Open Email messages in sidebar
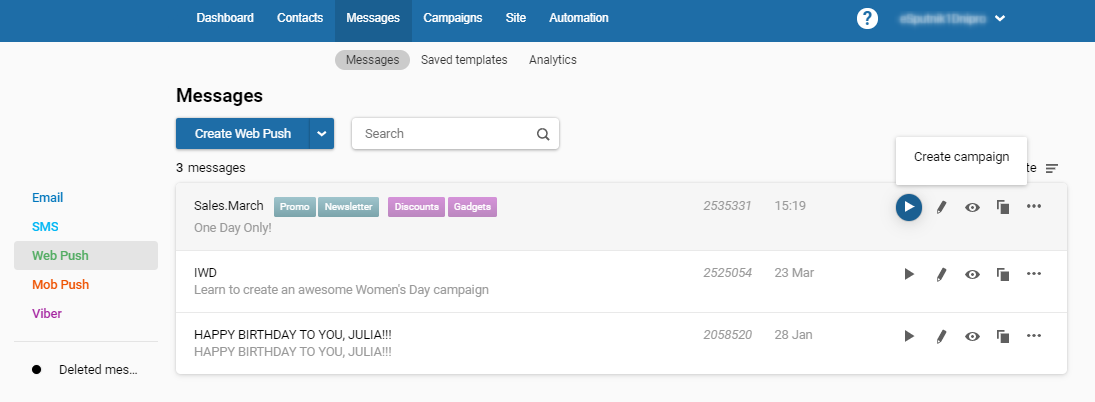Screen dimensions: 1095x402 click(47, 198)
